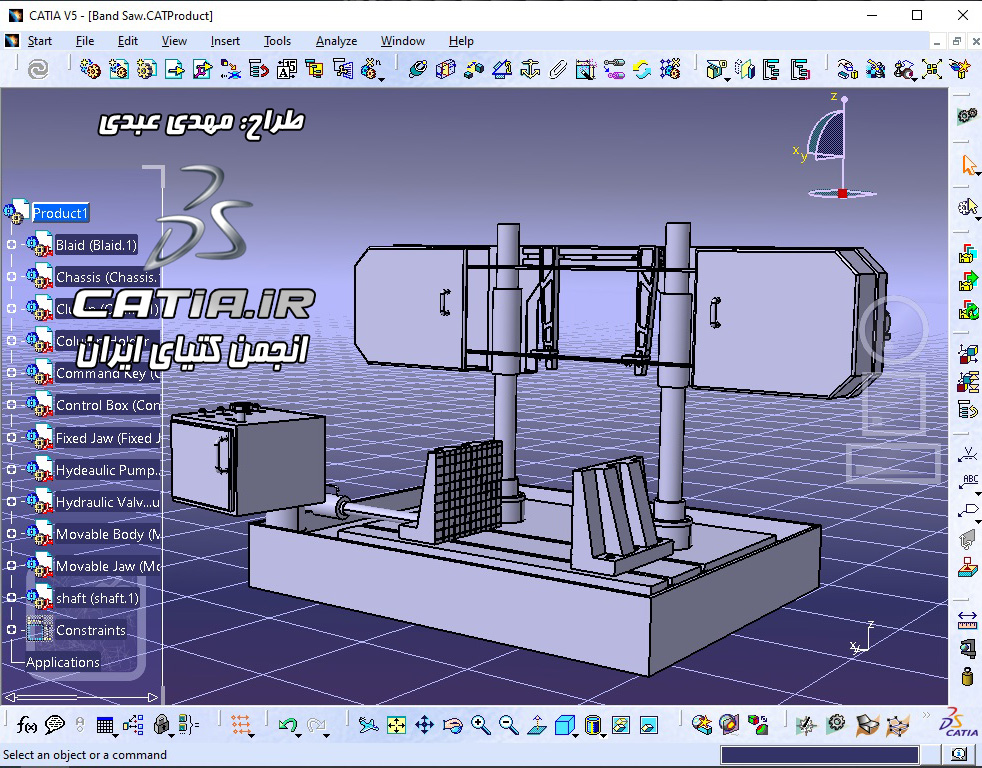This screenshot has height=768, width=982.
Task: Open the Formula f(x) tool
Action: pyautogui.click(x=26, y=725)
